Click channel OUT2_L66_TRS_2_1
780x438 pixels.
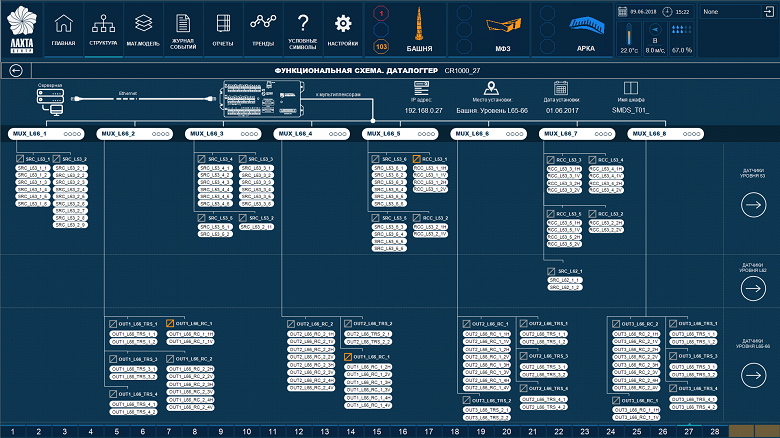coord(368,334)
